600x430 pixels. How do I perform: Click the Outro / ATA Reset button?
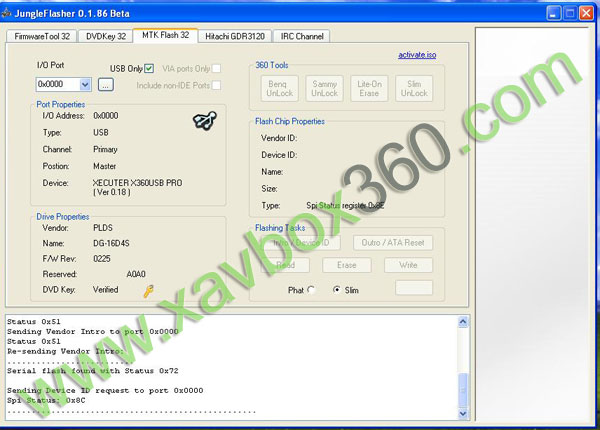click(x=393, y=243)
